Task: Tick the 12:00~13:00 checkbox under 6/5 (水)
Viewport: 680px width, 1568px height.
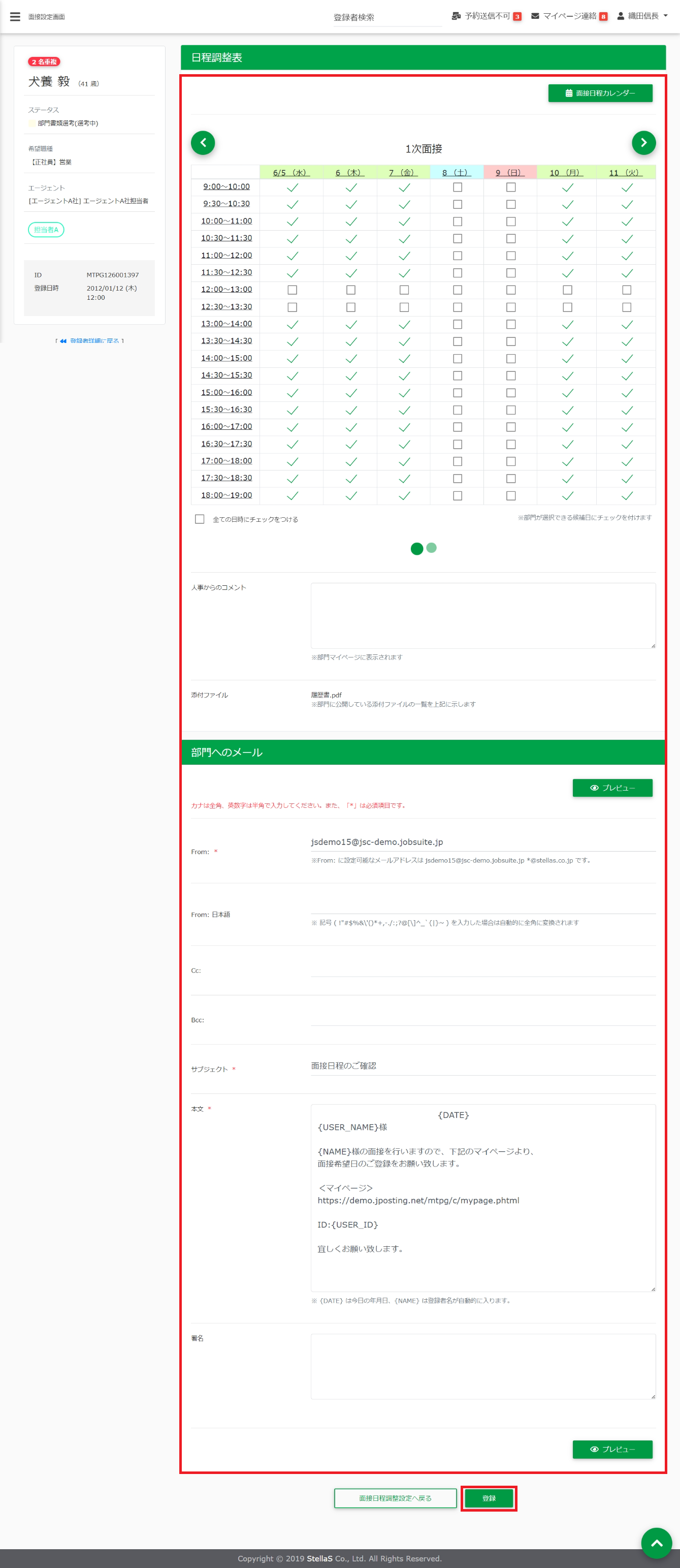Action: click(x=292, y=290)
